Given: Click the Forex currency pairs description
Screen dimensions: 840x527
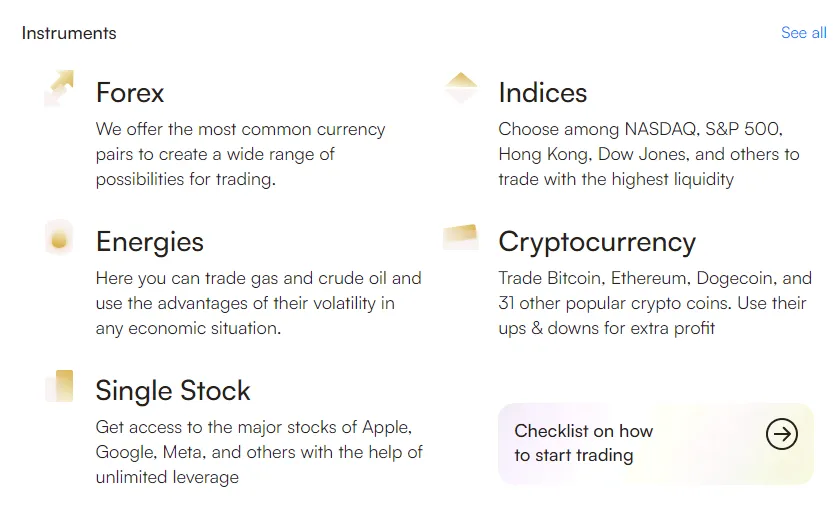Looking at the screenshot, I should coord(241,154).
